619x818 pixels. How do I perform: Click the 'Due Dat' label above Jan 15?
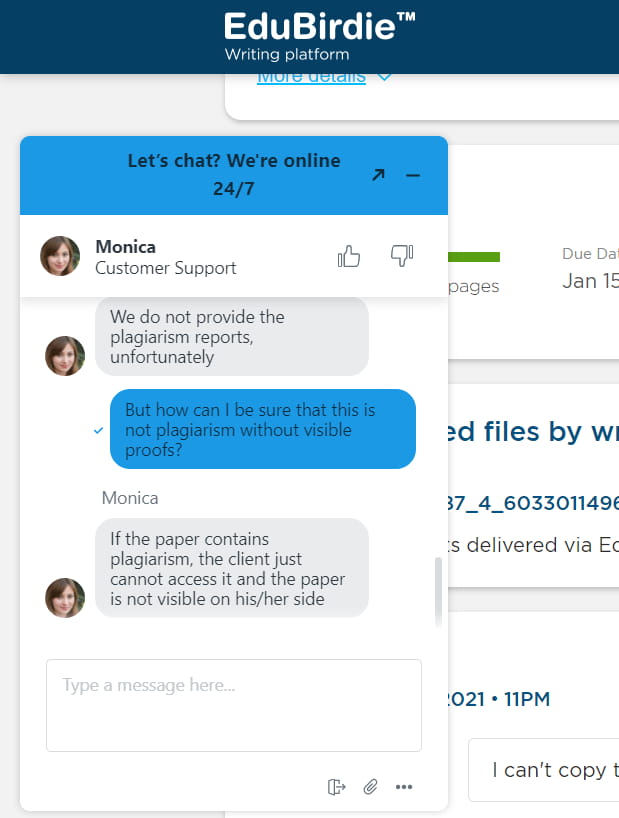click(590, 254)
